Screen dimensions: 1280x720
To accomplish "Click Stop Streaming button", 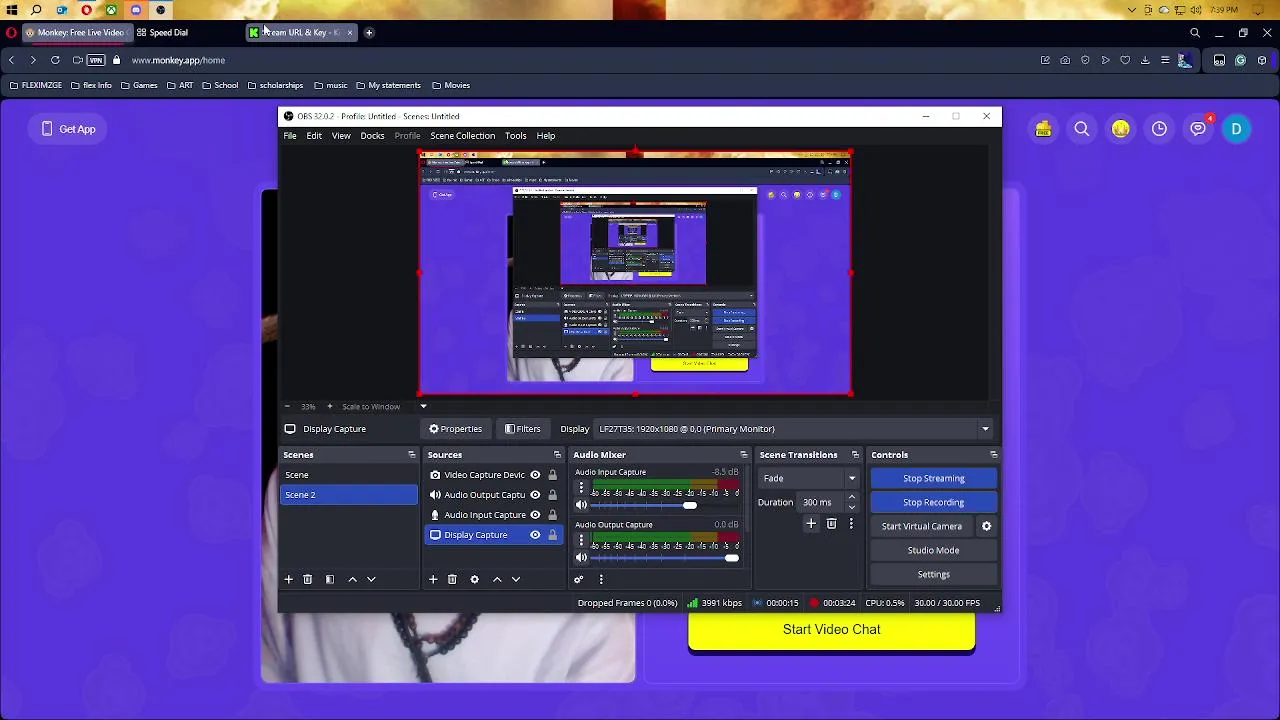I will 933,478.
